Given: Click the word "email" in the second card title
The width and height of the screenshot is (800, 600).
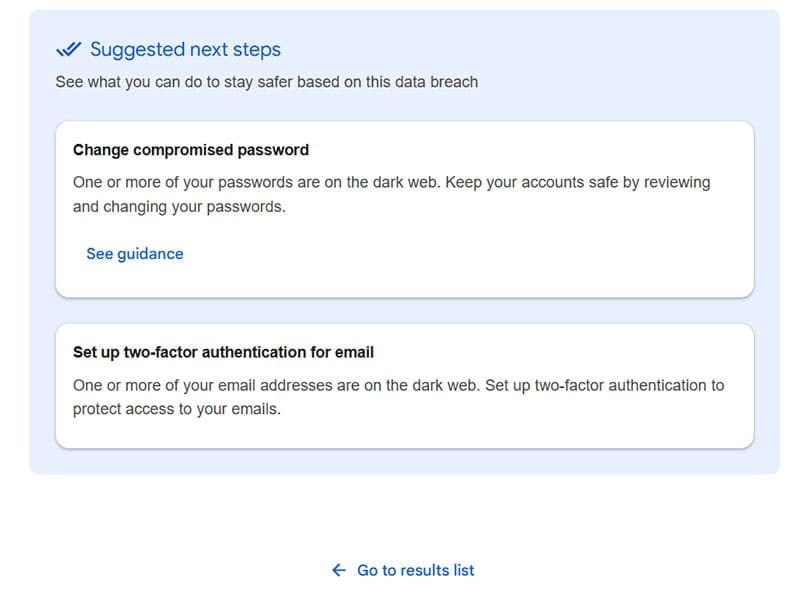Looking at the screenshot, I should tap(353, 352).
